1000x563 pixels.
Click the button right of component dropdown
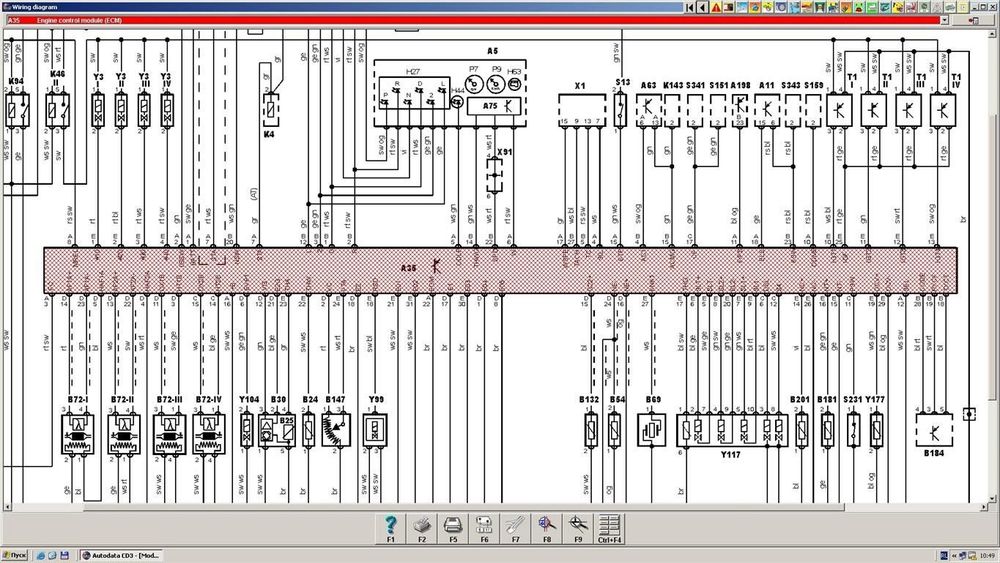pyautogui.click(x=973, y=20)
